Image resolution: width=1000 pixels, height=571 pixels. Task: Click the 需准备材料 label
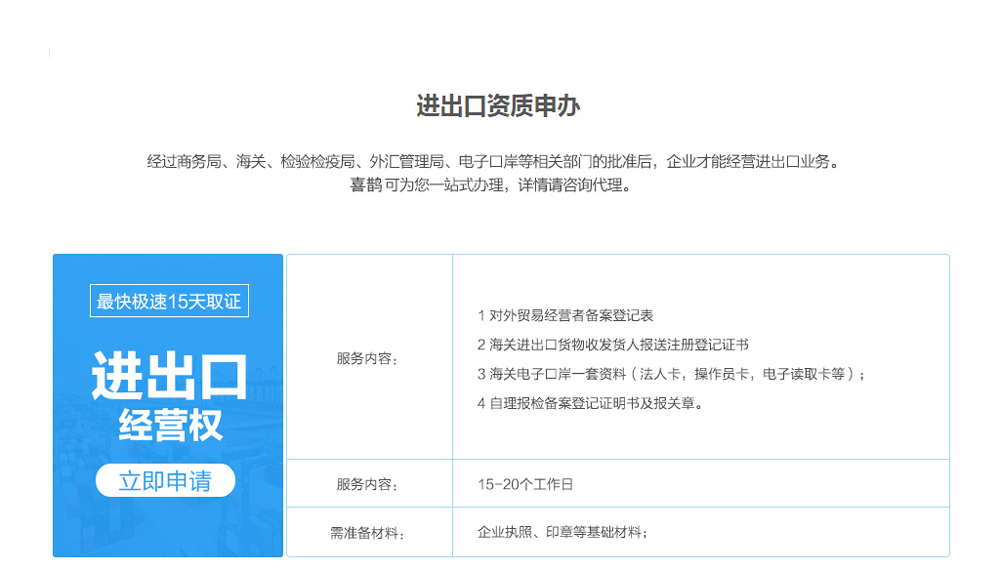click(367, 533)
